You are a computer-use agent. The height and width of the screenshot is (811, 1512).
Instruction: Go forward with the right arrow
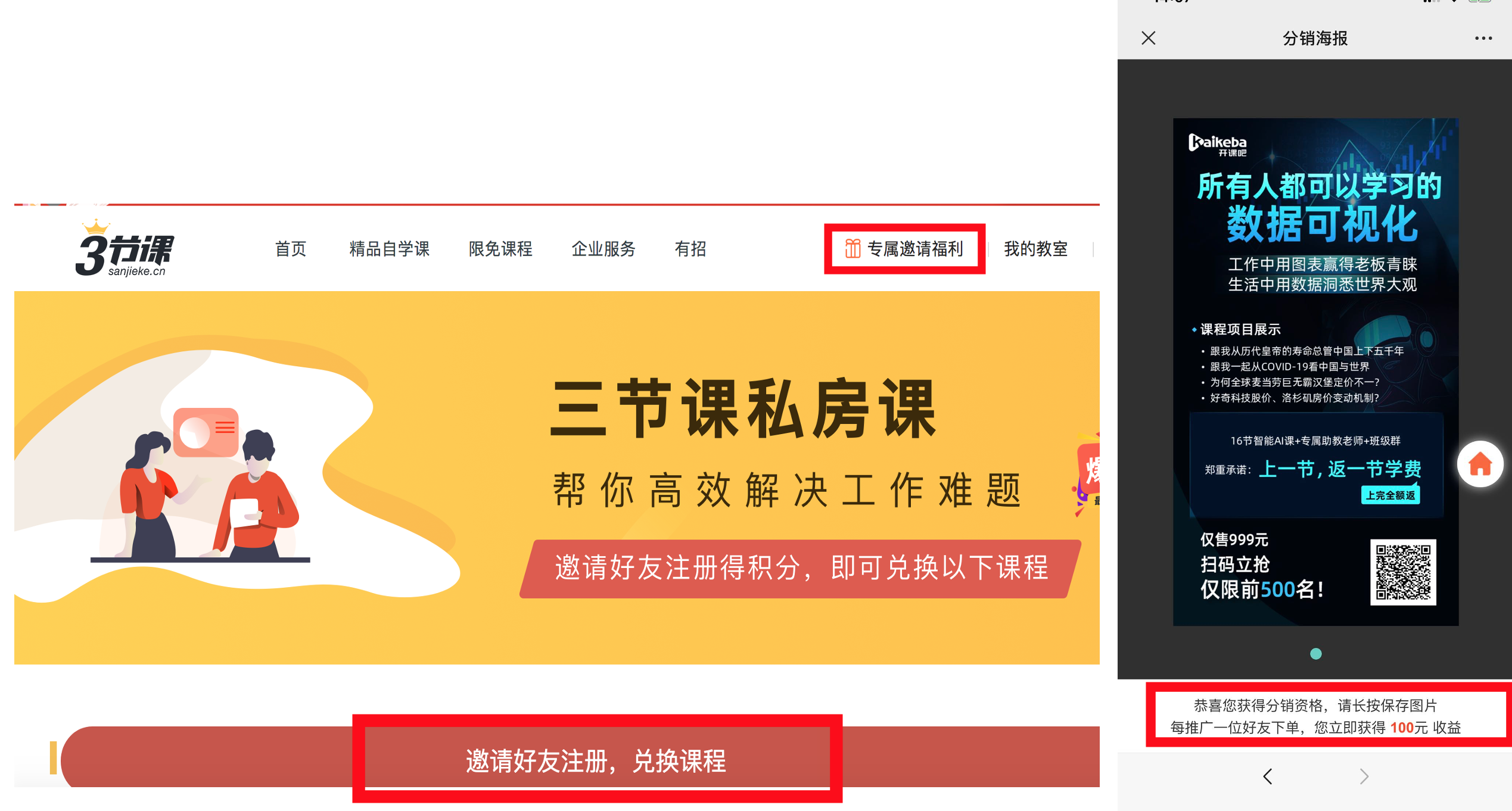click(x=1364, y=776)
